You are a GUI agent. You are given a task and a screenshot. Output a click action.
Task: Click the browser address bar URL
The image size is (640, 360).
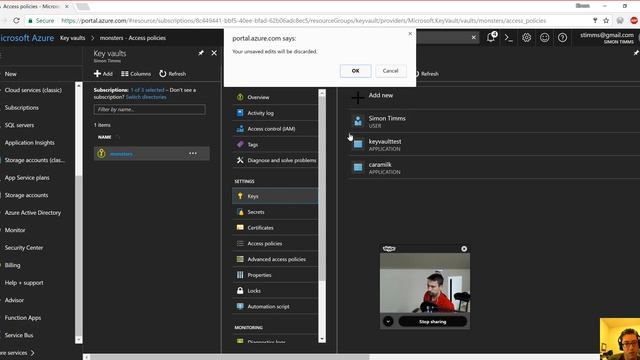pyautogui.click(x=303, y=20)
